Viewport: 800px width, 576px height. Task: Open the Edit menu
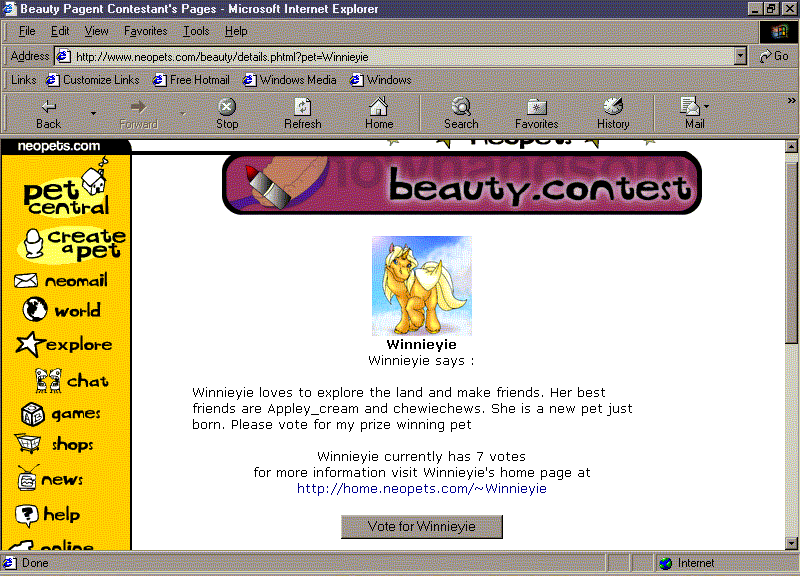[60, 31]
